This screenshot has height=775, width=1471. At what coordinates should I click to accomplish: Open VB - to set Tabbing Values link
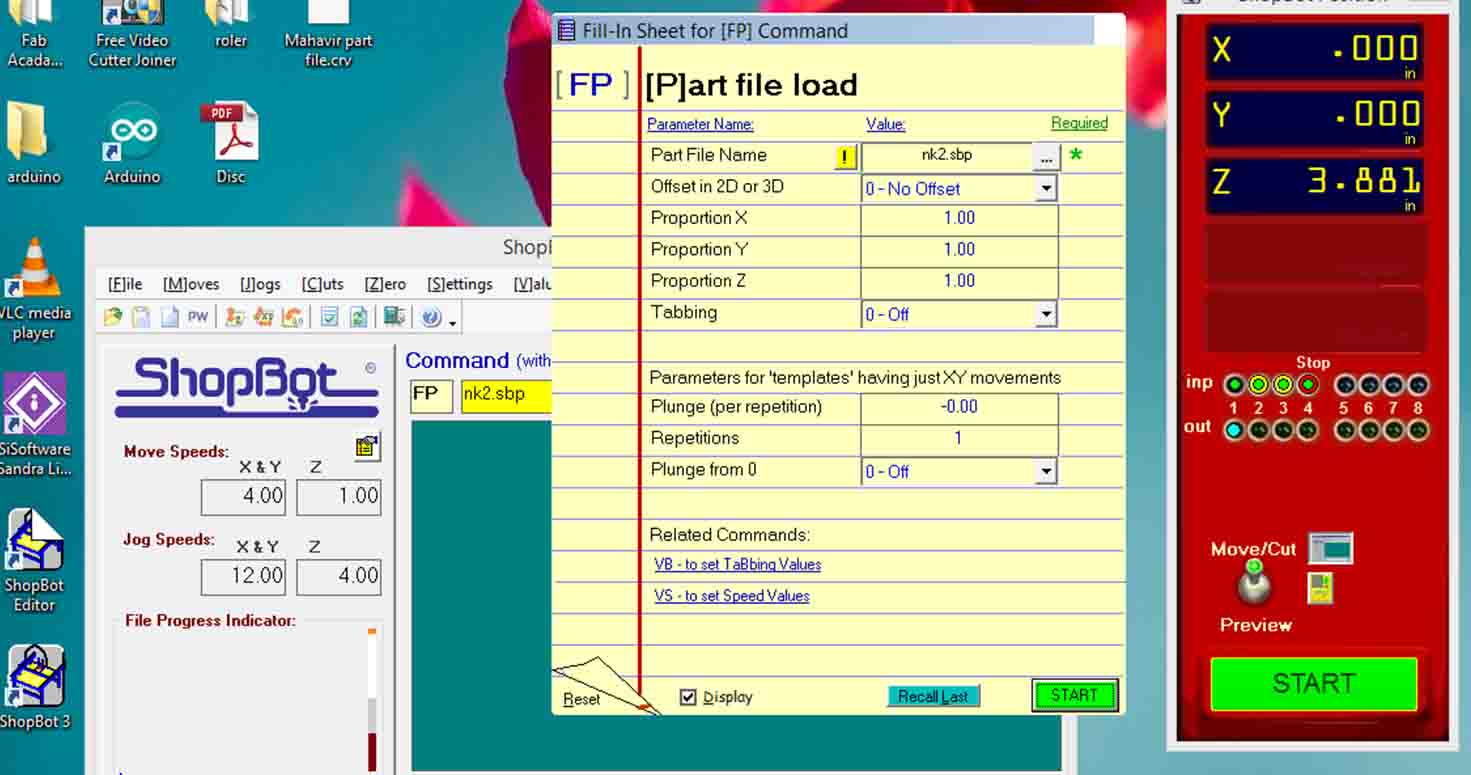[x=737, y=564]
